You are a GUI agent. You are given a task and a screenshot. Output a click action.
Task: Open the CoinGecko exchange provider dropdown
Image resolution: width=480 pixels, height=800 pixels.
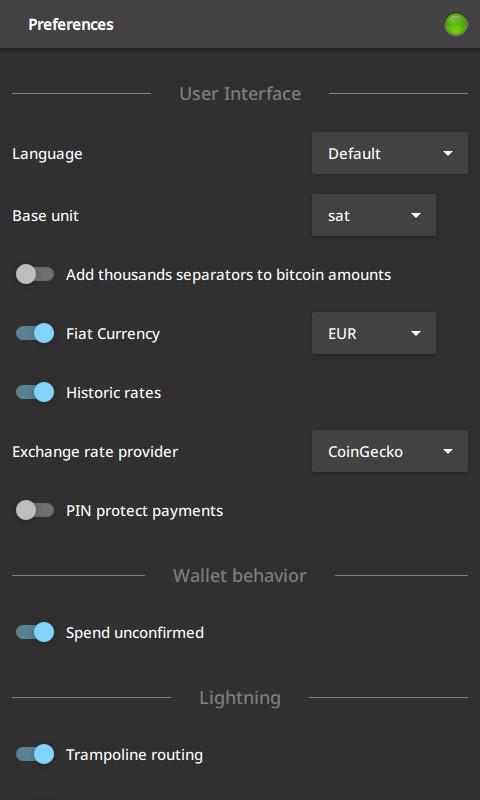click(x=390, y=452)
